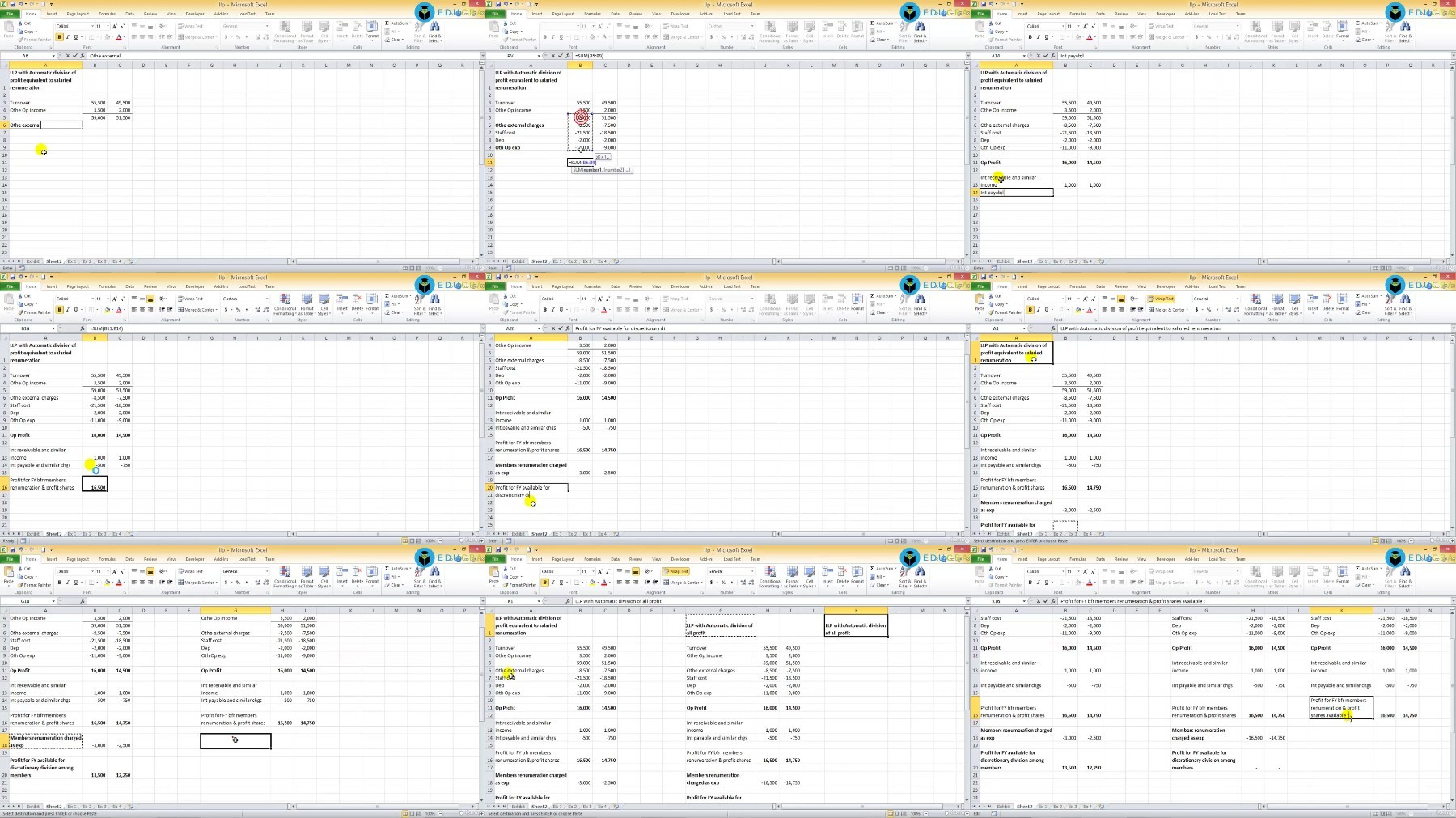Toggle Merge & Center in the window with Name Box A20
The width and height of the screenshot is (1456, 818).
(683, 310)
